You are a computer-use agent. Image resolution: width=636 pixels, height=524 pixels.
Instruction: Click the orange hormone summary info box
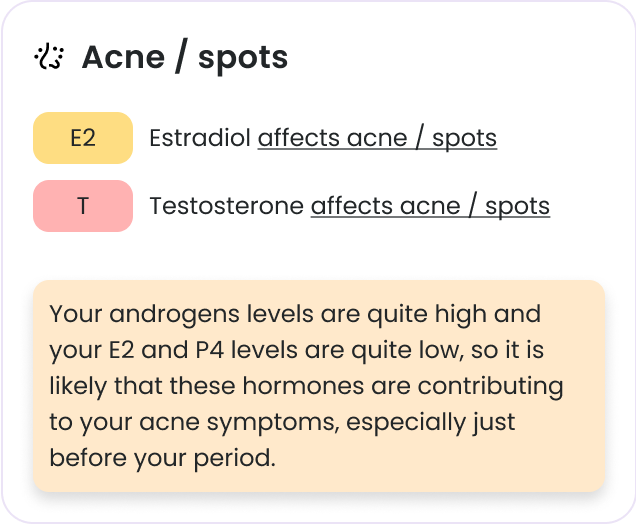pyautogui.click(x=318, y=385)
